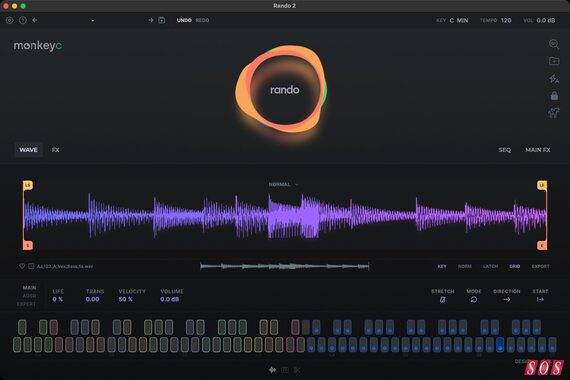
Task: Toggle the GRID option
Action: point(515,267)
